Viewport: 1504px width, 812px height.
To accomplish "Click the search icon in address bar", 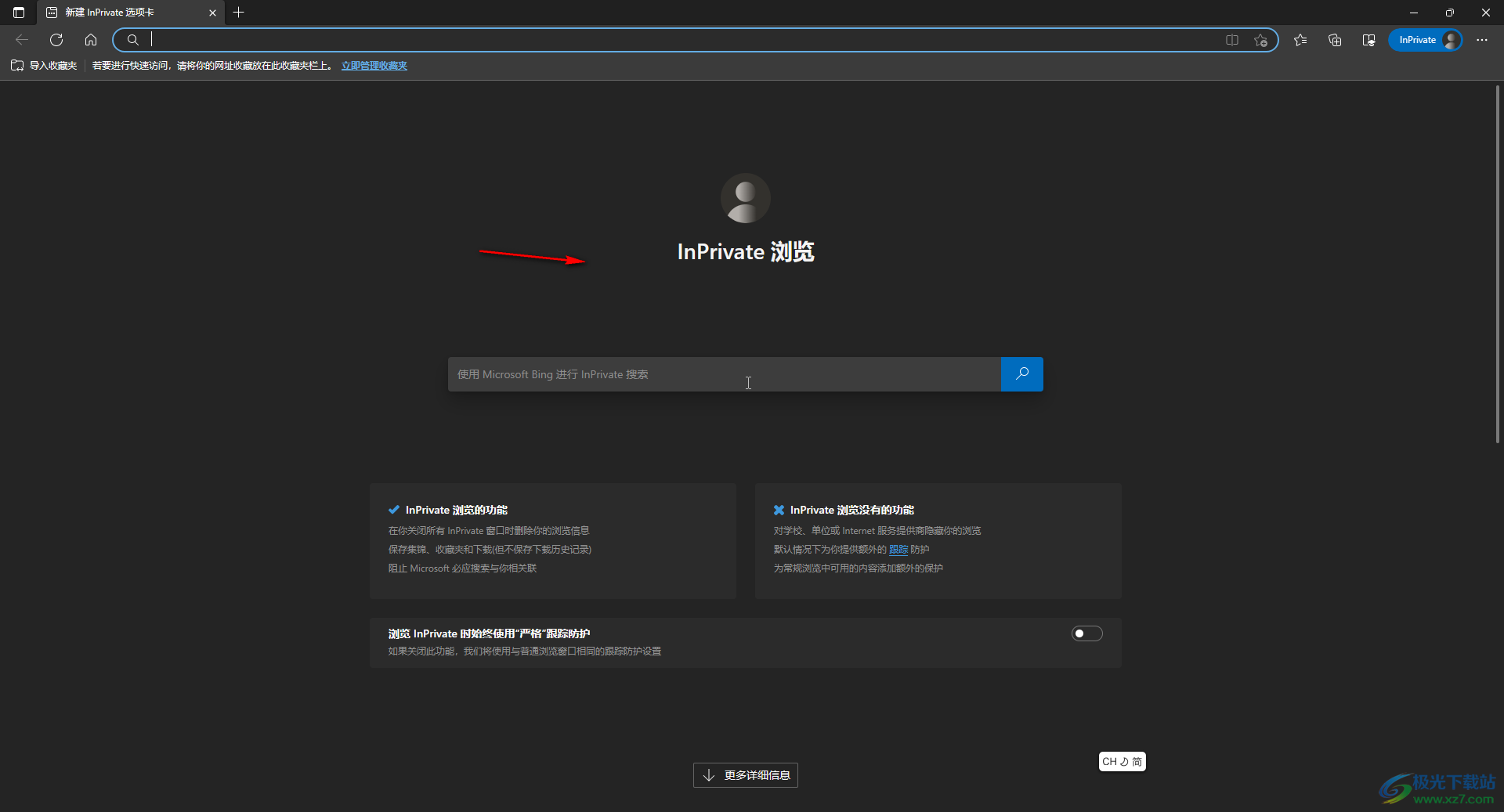I will [133, 40].
